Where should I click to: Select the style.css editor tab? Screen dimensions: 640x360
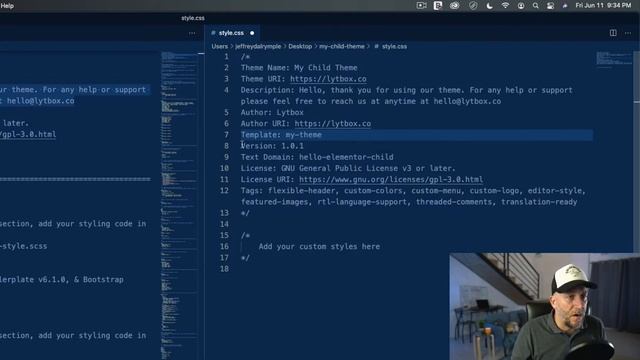[231, 33]
